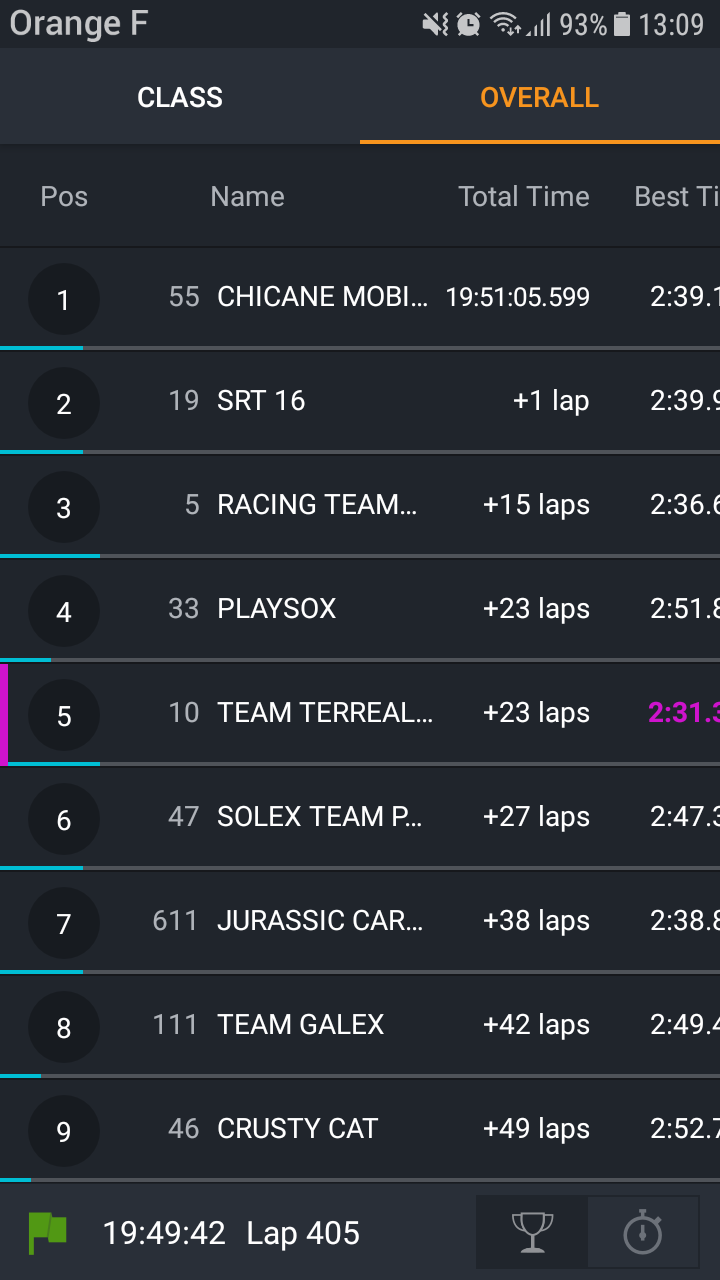The width and height of the screenshot is (720, 1280).
Task: Click the Name column header
Action: coord(247,196)
